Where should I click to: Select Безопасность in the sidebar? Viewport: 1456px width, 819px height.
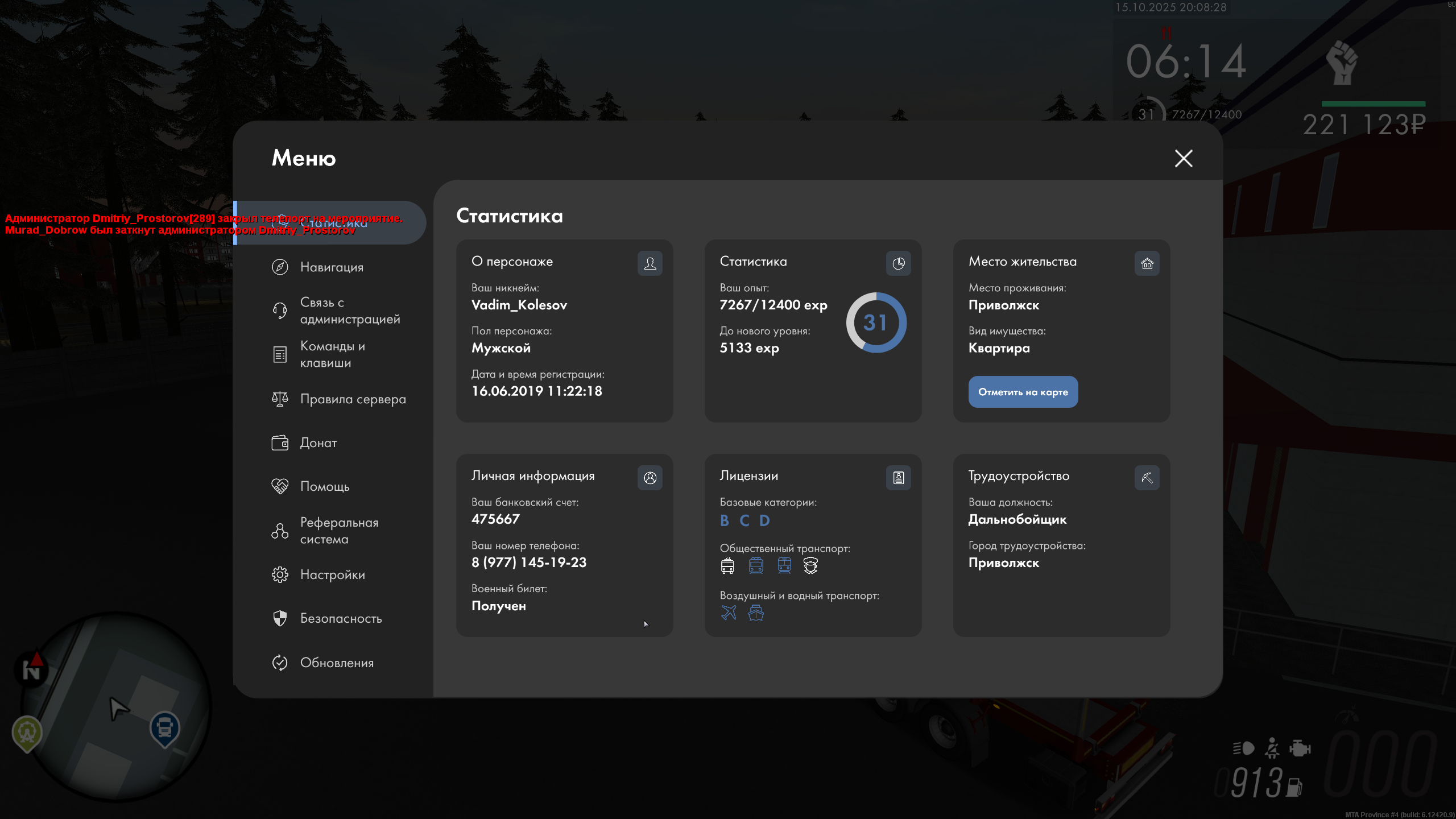tap(341, 618)
